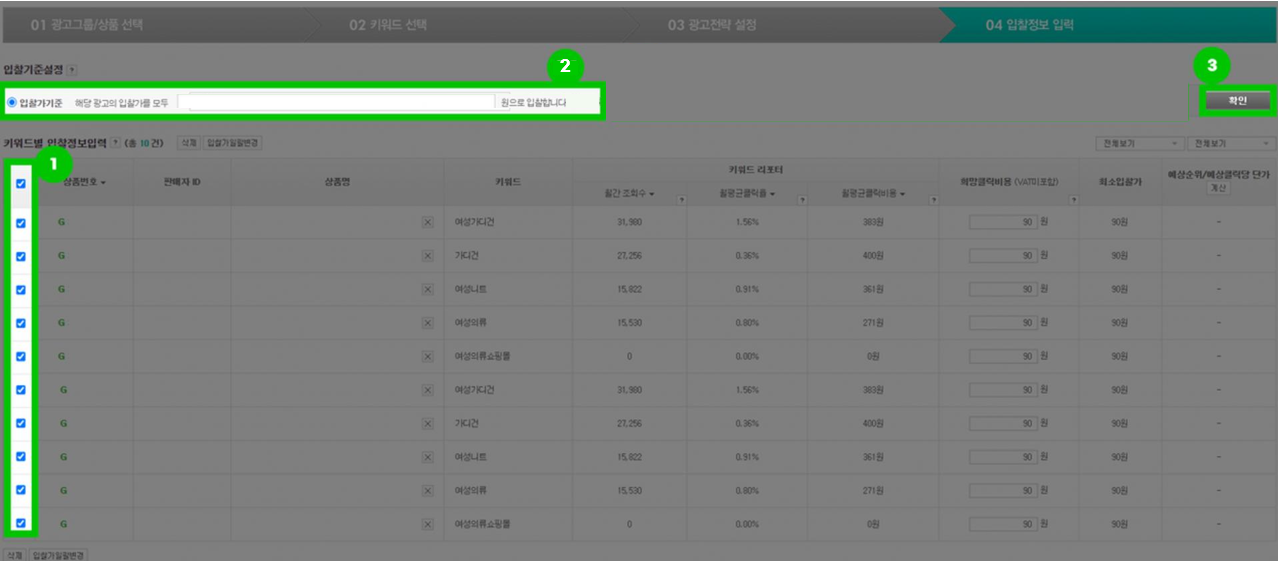Click 삭제 button below the keyword table
1278x561 pixels.
tap(15, 554)
